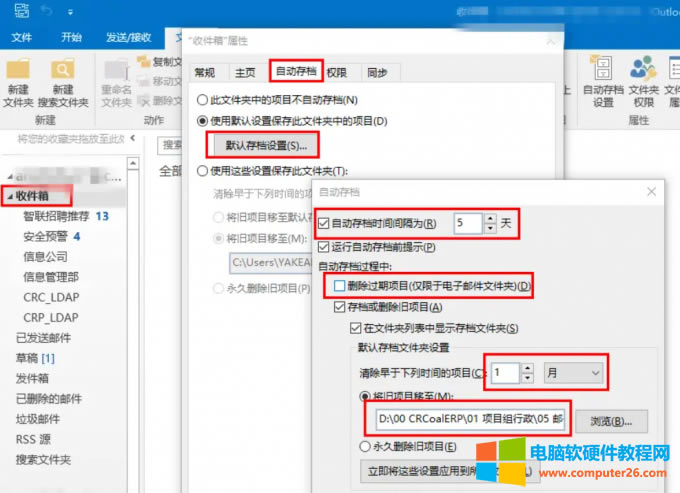
Task: Click the clean-out age number spinner
Action: [506, 373]
